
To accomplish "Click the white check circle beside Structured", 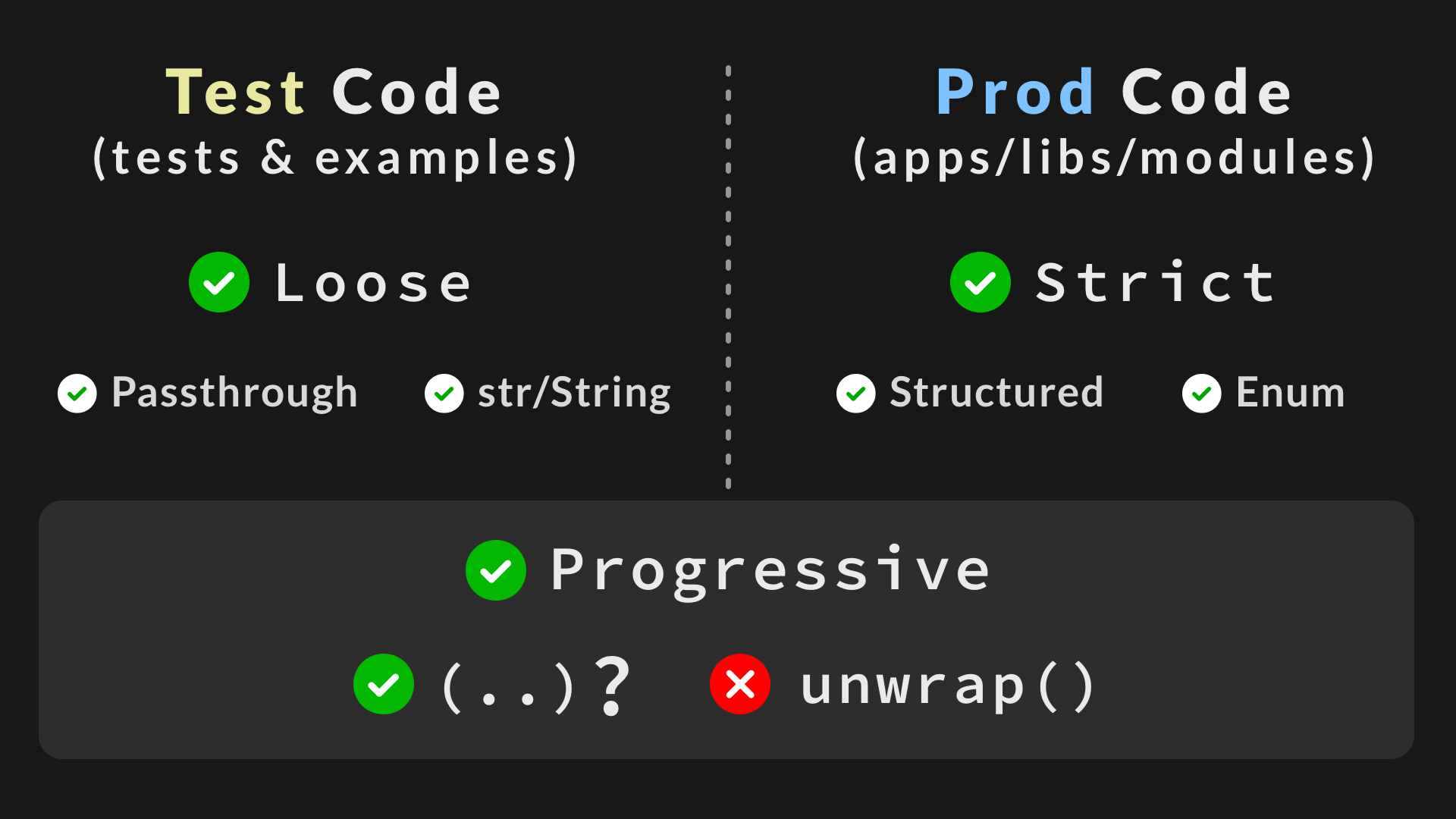I will [856, 394].
